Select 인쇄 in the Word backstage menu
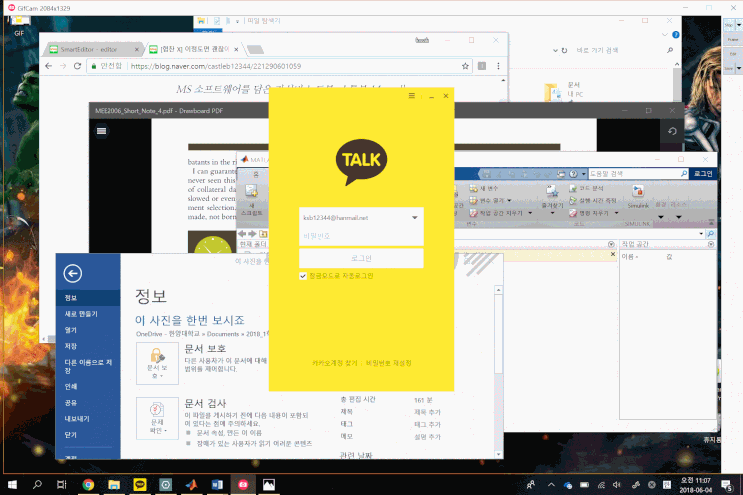743x495 pixels. [x=71, y=387]
